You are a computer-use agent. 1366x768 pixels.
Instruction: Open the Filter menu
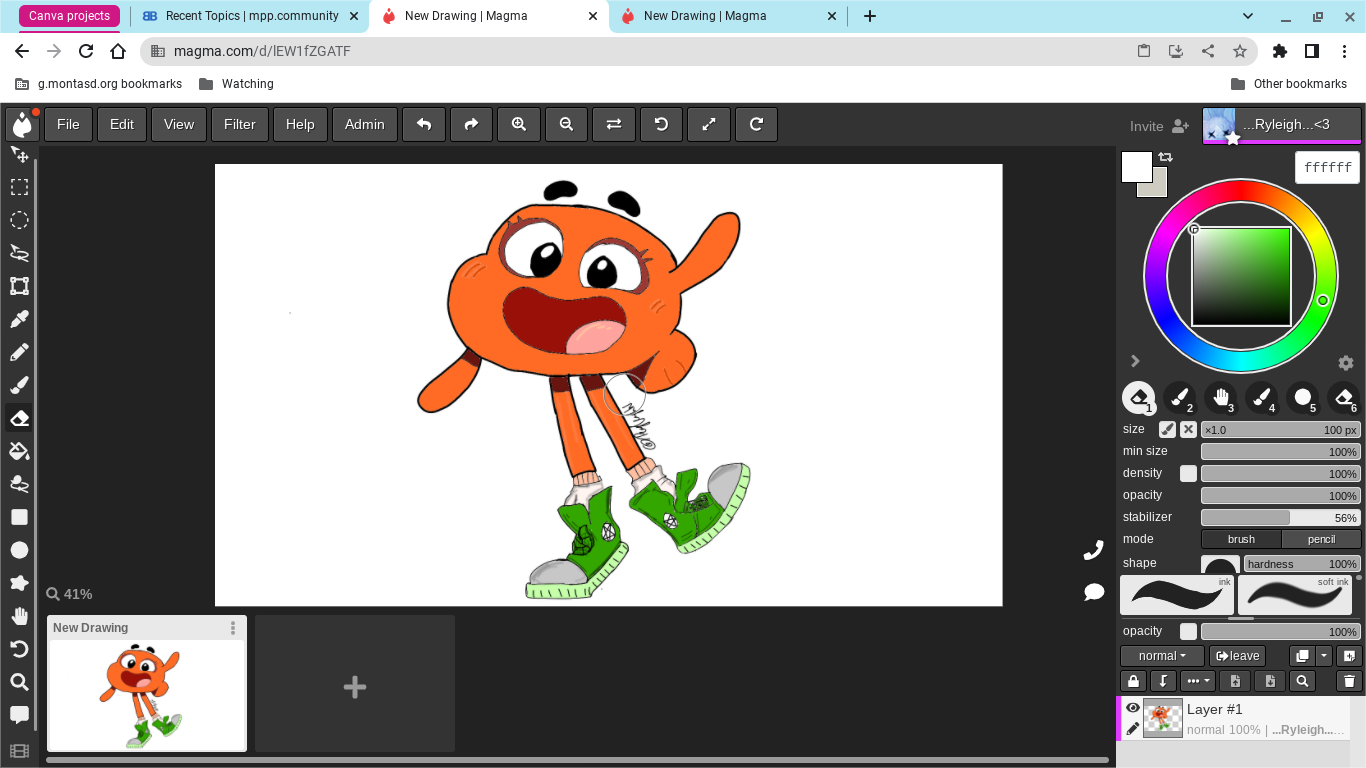[240, 124]
